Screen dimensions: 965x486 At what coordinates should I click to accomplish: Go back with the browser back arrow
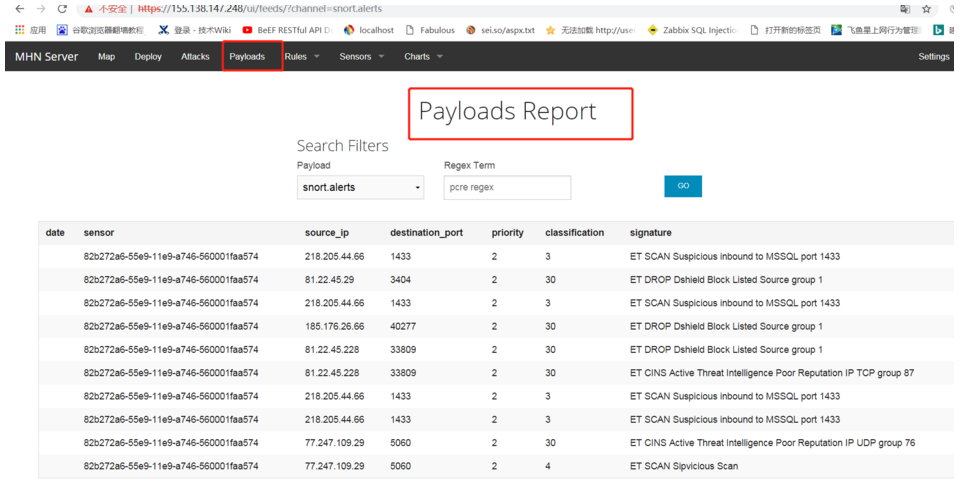pos(20,9)
